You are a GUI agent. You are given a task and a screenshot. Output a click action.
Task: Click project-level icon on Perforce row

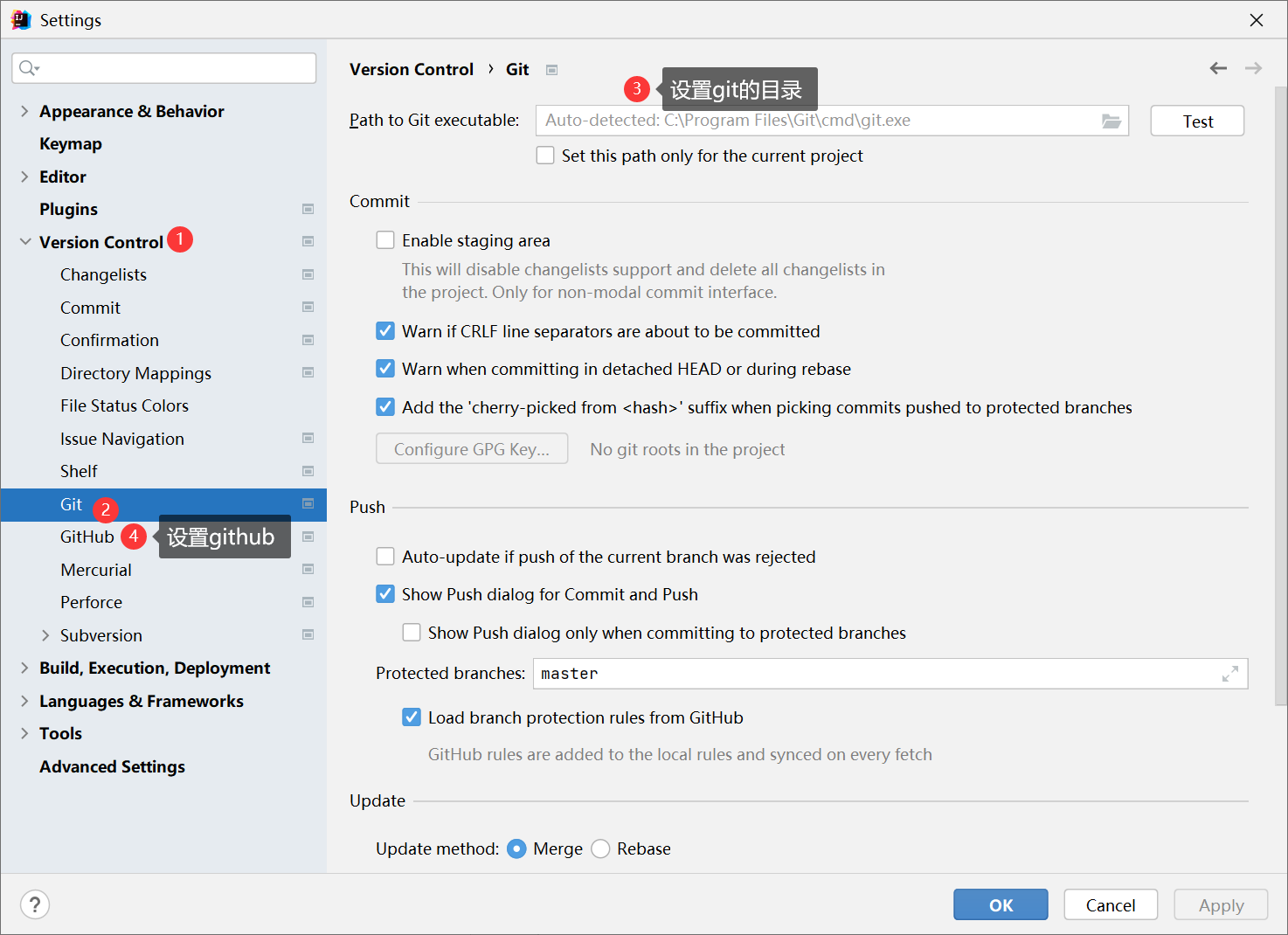coord(308,602)
